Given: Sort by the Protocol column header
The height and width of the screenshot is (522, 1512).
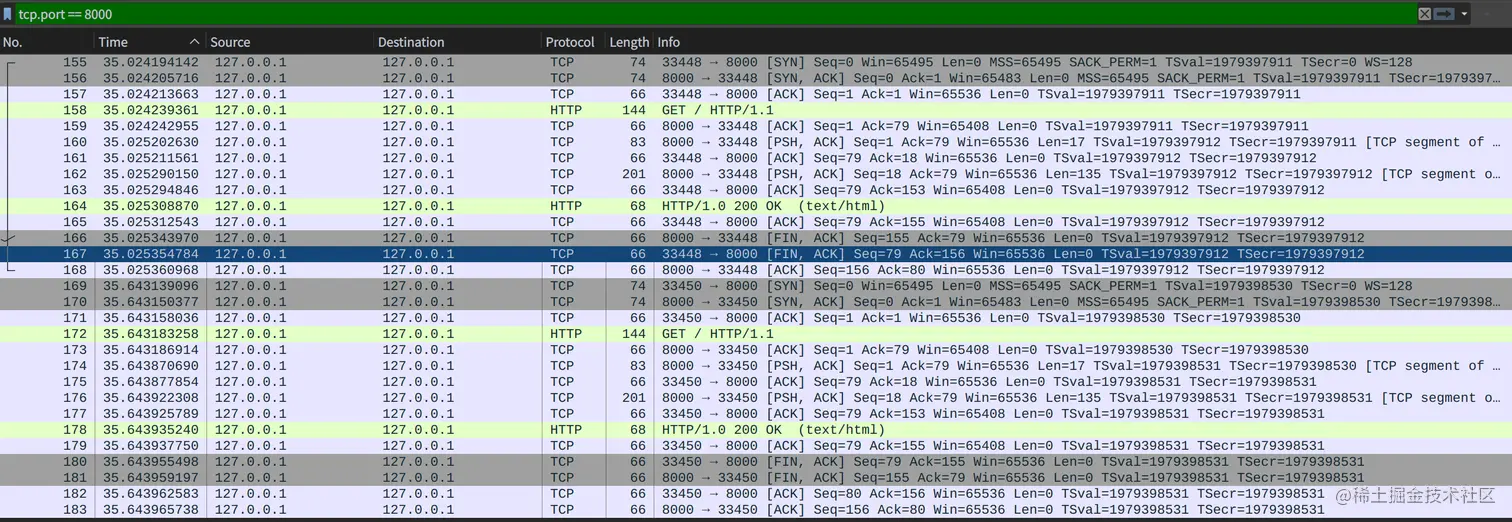Looking at the screenshot, I should (572, 42).
